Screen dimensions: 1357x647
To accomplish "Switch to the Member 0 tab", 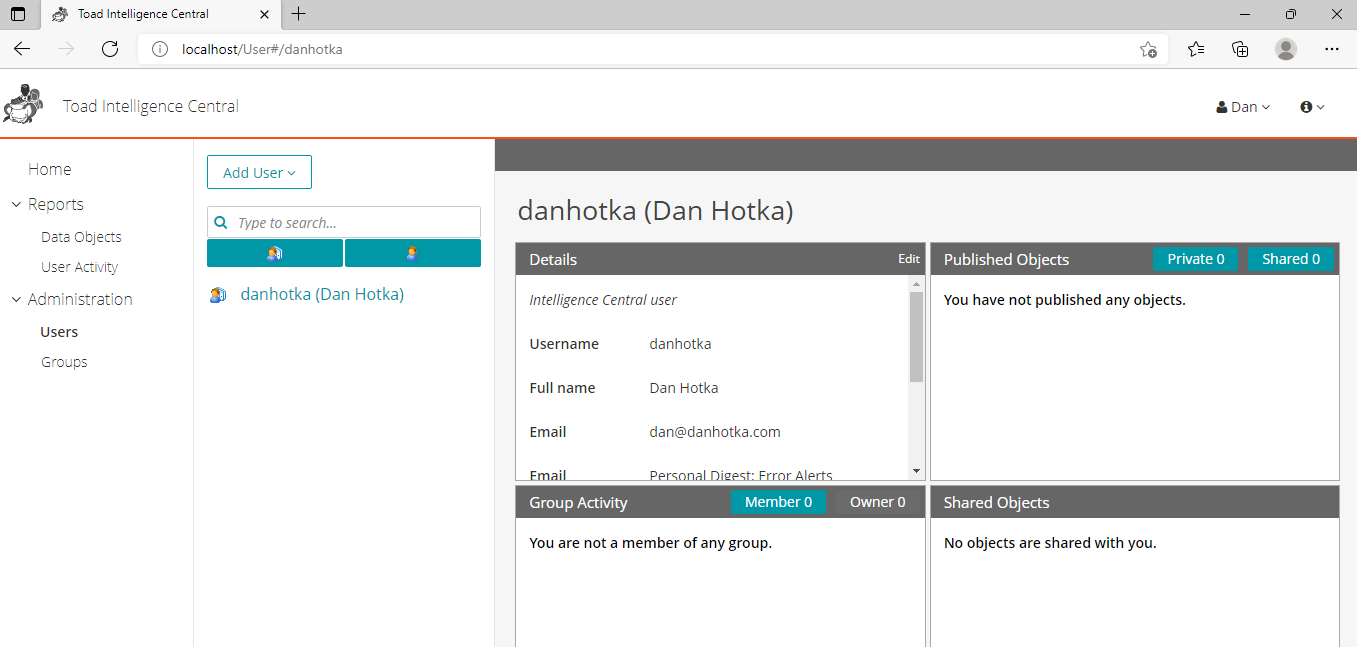I will pyautogui.click(x=779, y=502).
